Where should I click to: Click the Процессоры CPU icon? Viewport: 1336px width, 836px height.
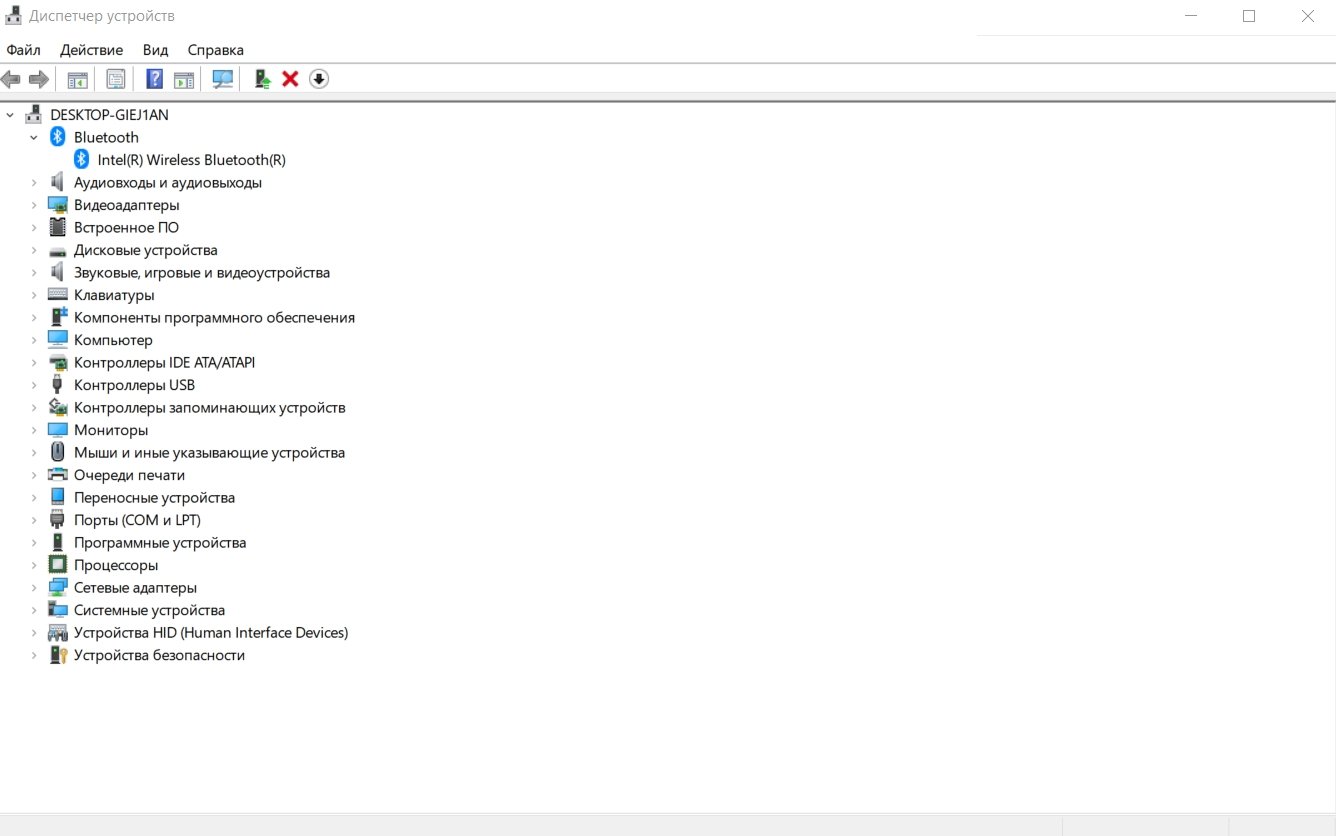click(x=58, y=565)
